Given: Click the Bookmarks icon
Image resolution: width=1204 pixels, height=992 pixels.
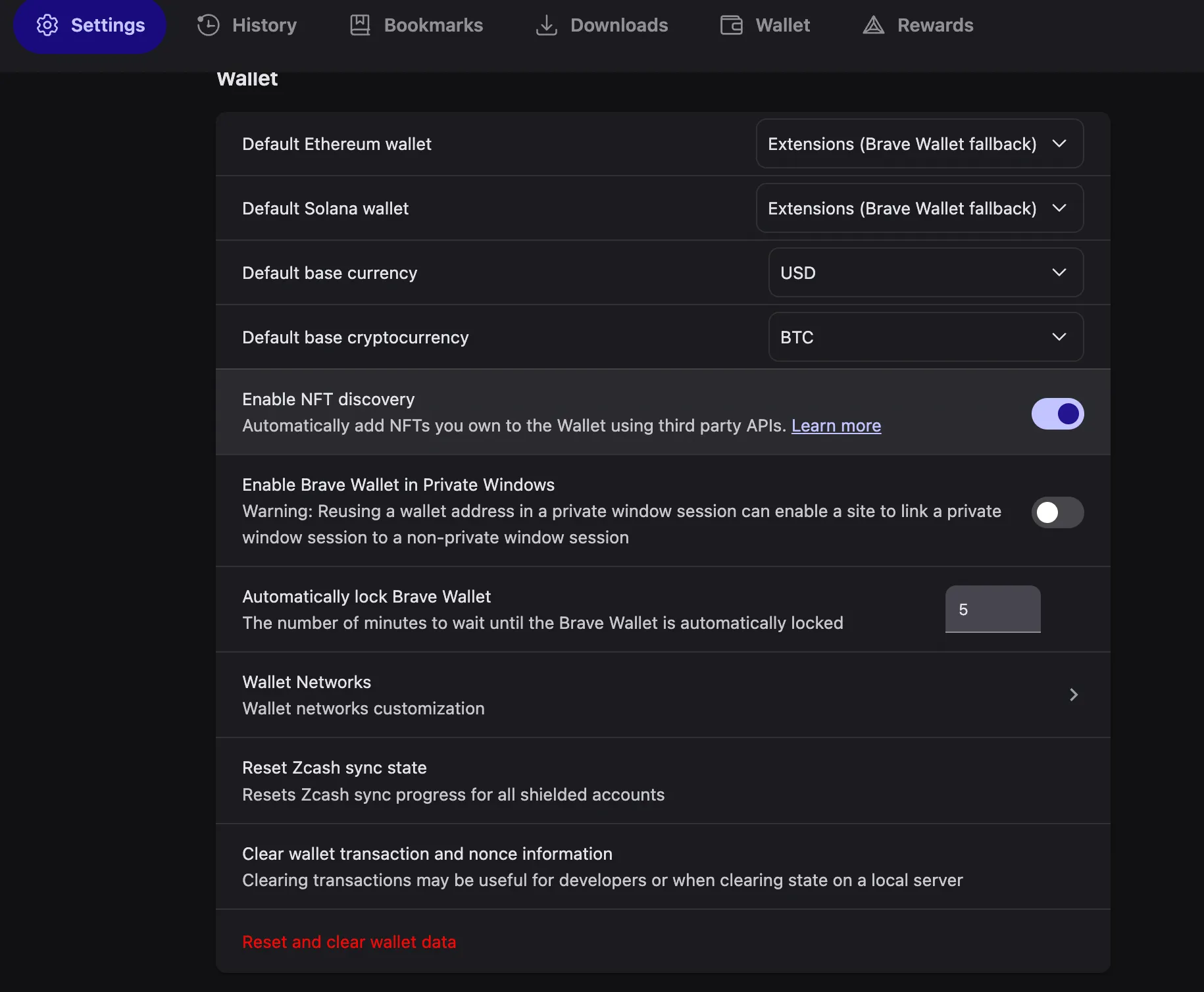Looking at the screenshot, I should pos(360,25).
